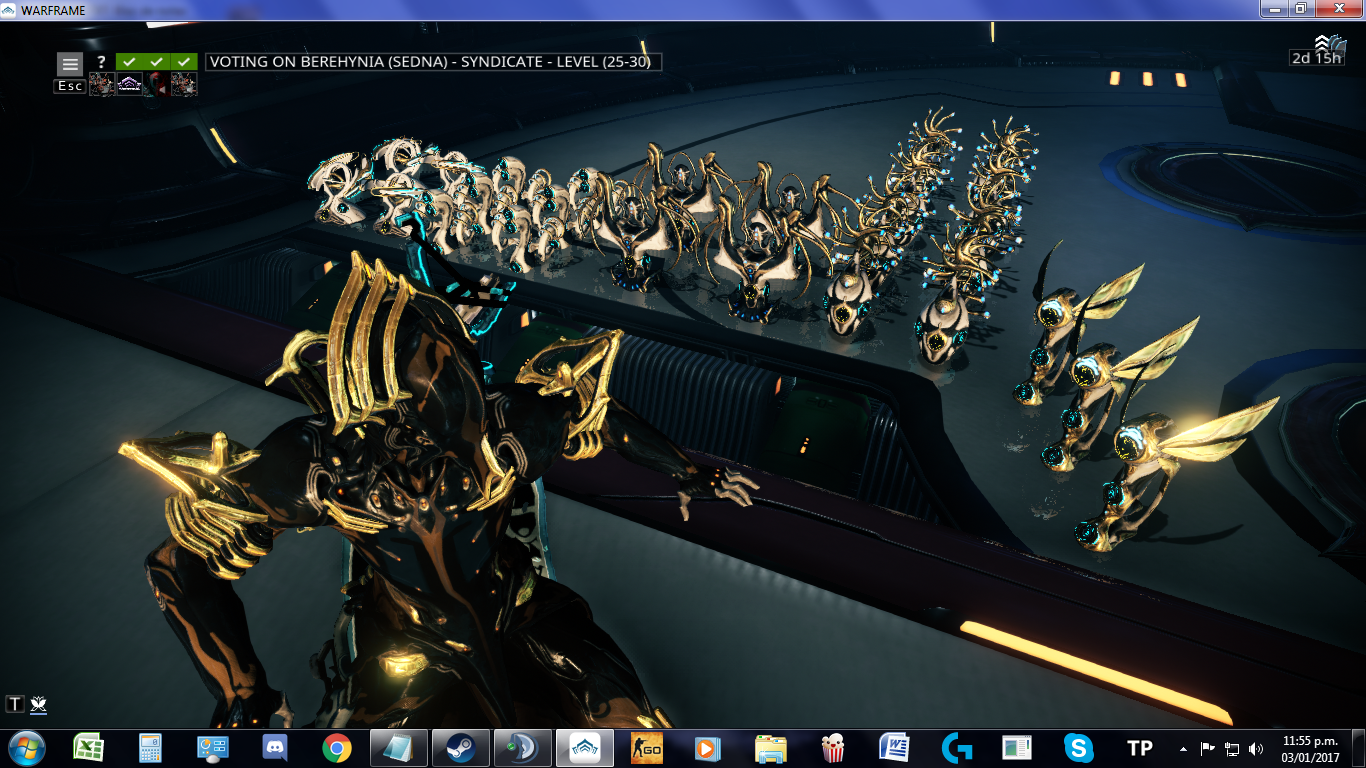Screen dimensions: 1366x768
Task: Restore down the Warframe window
Action: [x=1301, y=9]
